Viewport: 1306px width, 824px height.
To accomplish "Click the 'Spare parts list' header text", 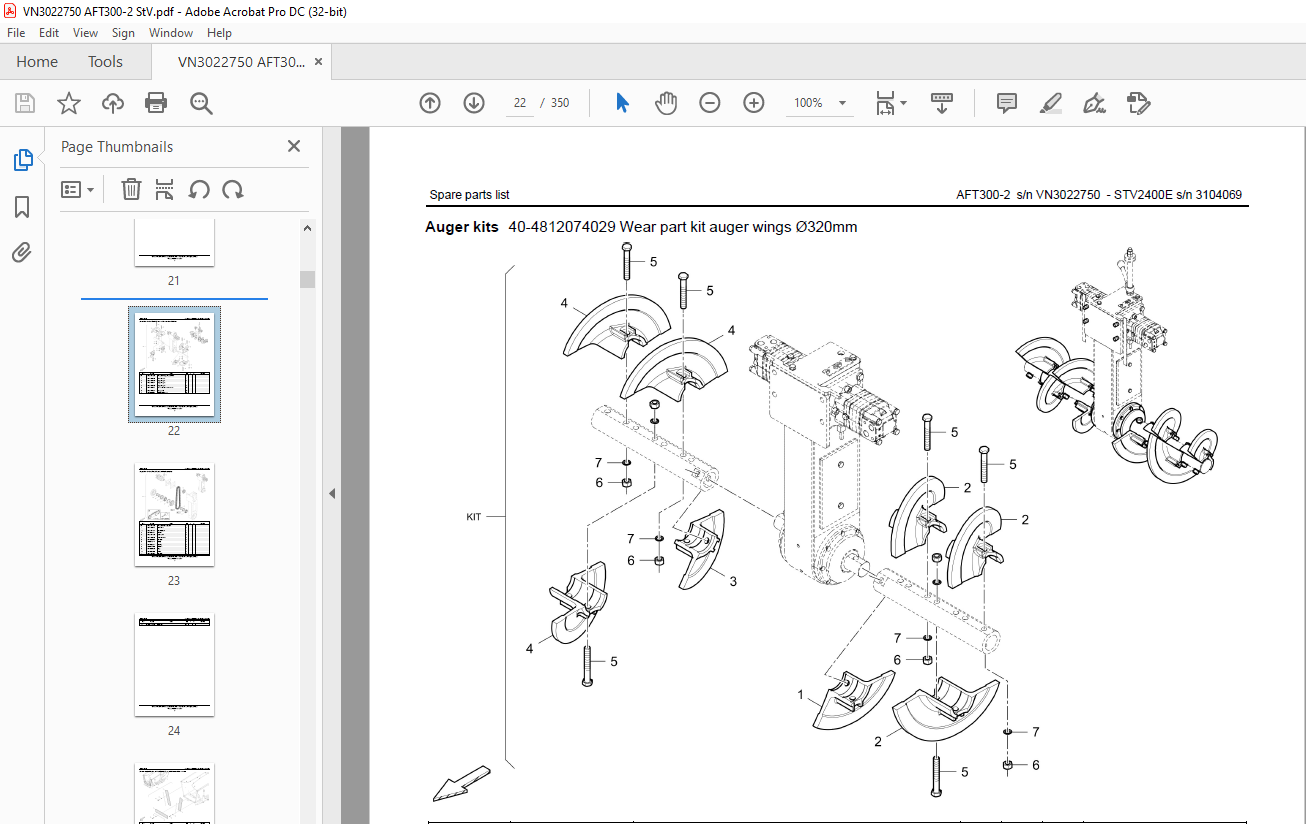I will (x=469, y=195).
